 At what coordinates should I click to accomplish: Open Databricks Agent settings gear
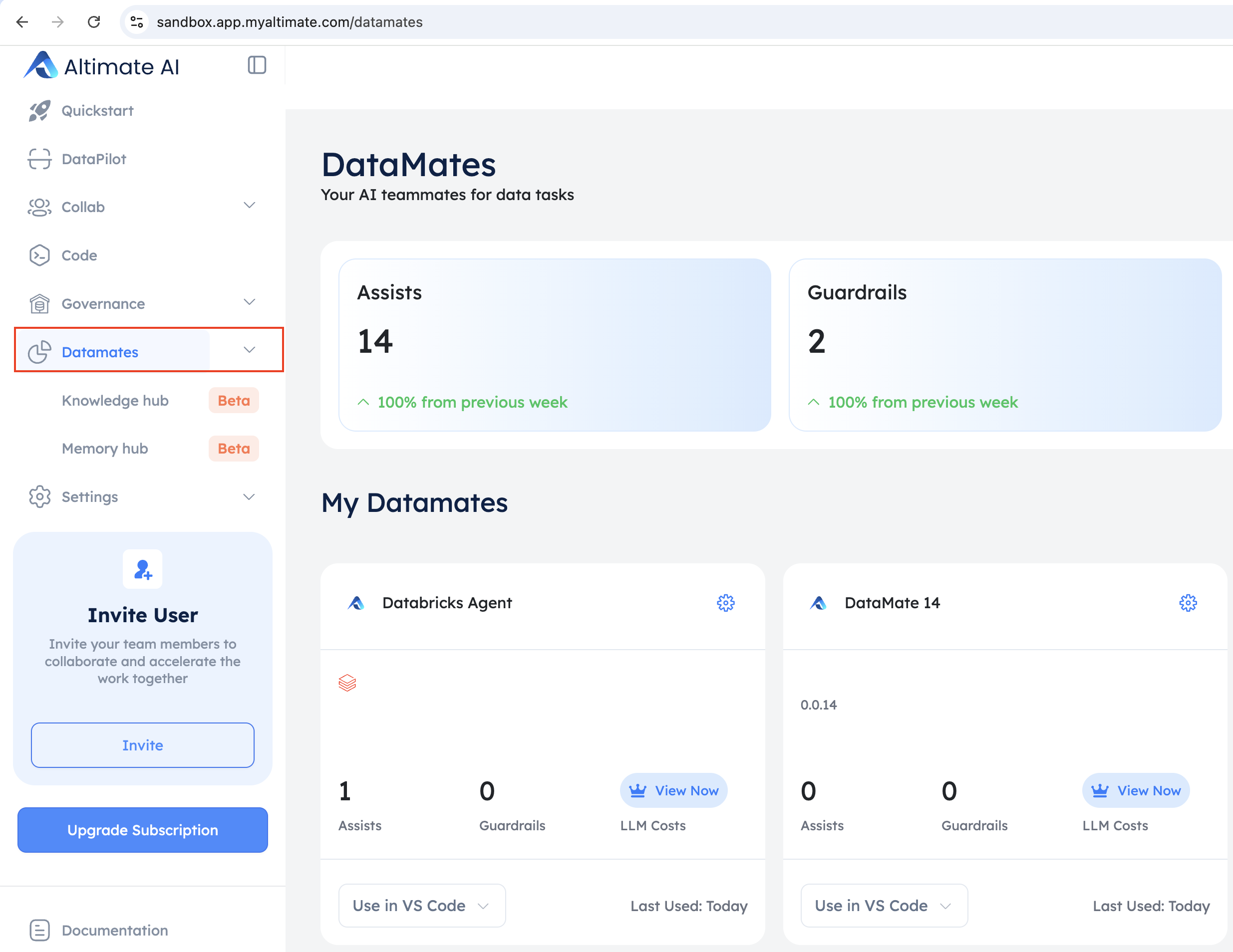tap(725, 603)
